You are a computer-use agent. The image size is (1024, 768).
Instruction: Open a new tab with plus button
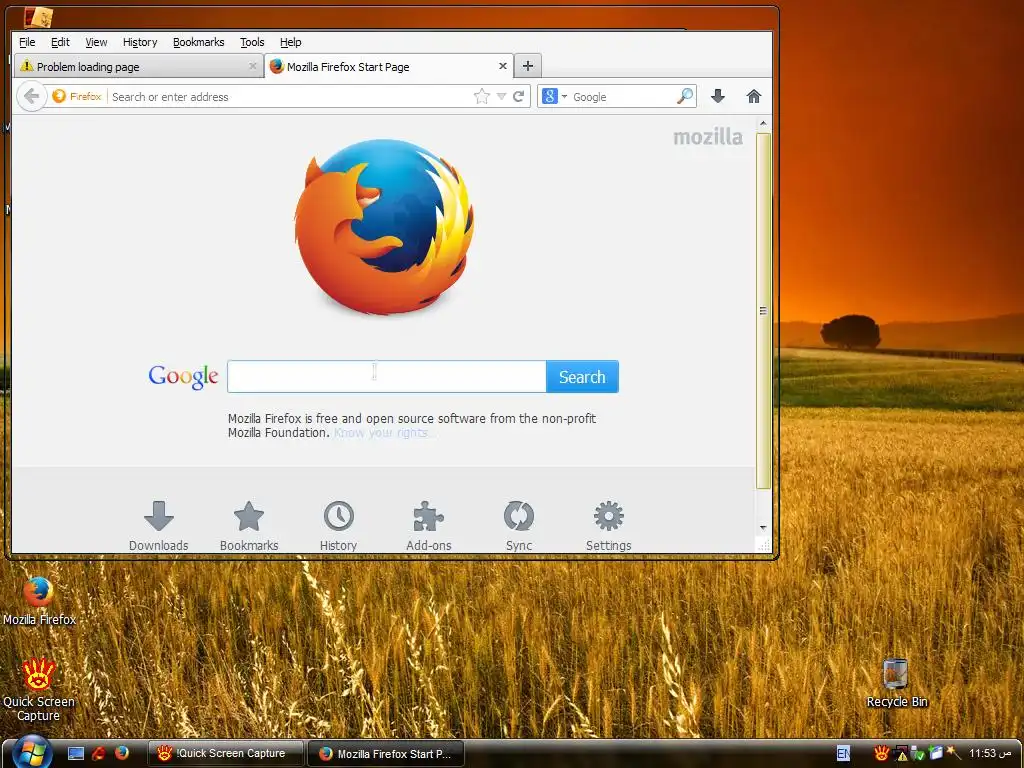coord(528,66)
